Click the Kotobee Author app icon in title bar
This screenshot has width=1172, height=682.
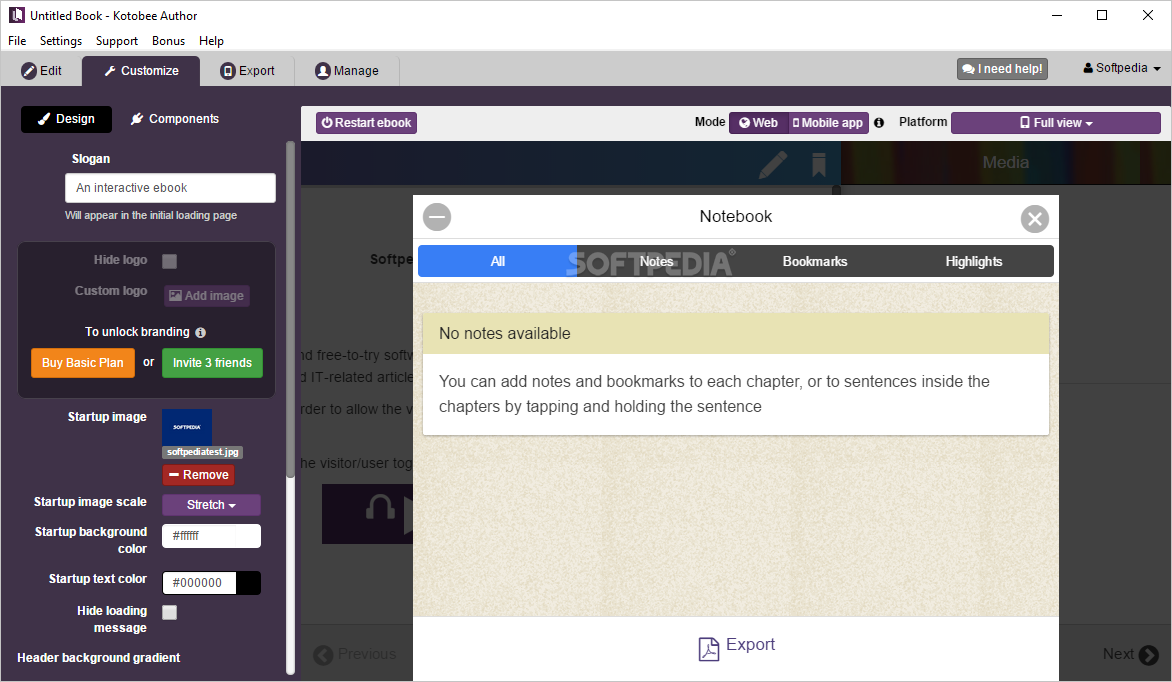[16, 15]
